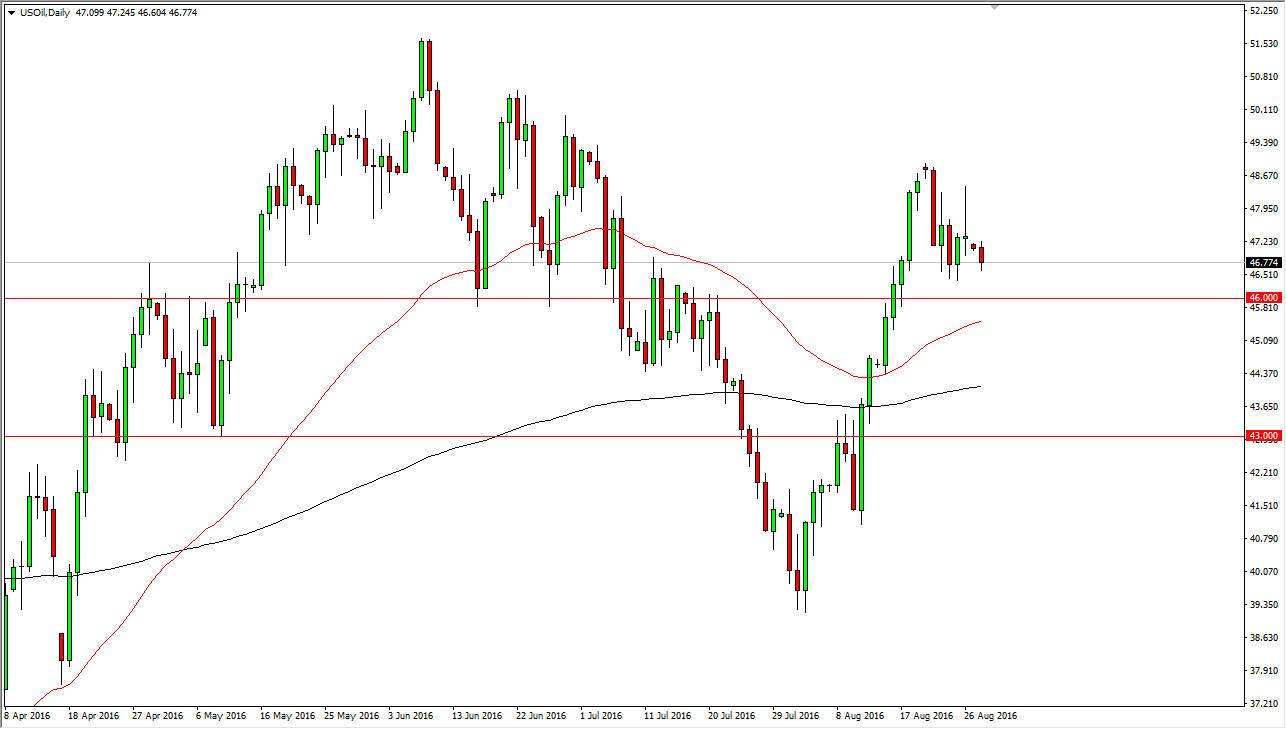Click the 40.790 price axis label

click(1264, 539)
